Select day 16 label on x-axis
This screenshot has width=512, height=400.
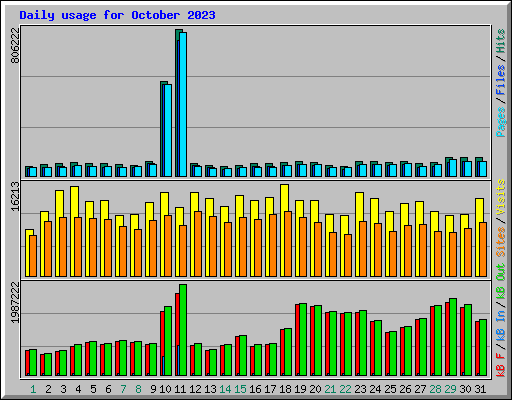click(x=255, y=389)
